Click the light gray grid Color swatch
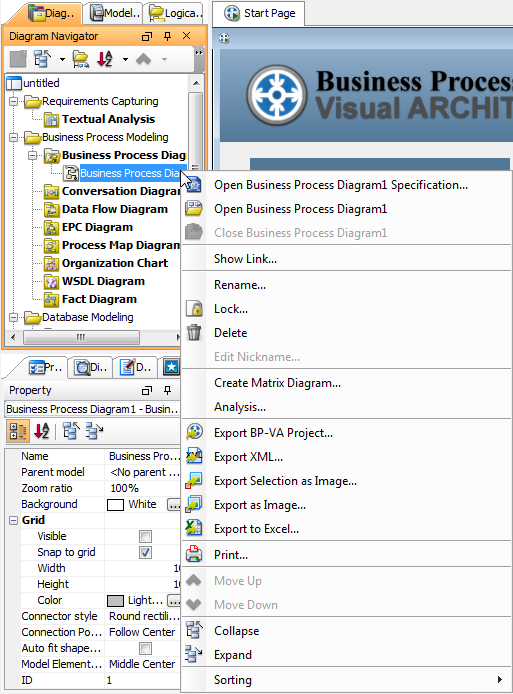Image resolution: width=513 pixels, height=694 pixels. 115,601
